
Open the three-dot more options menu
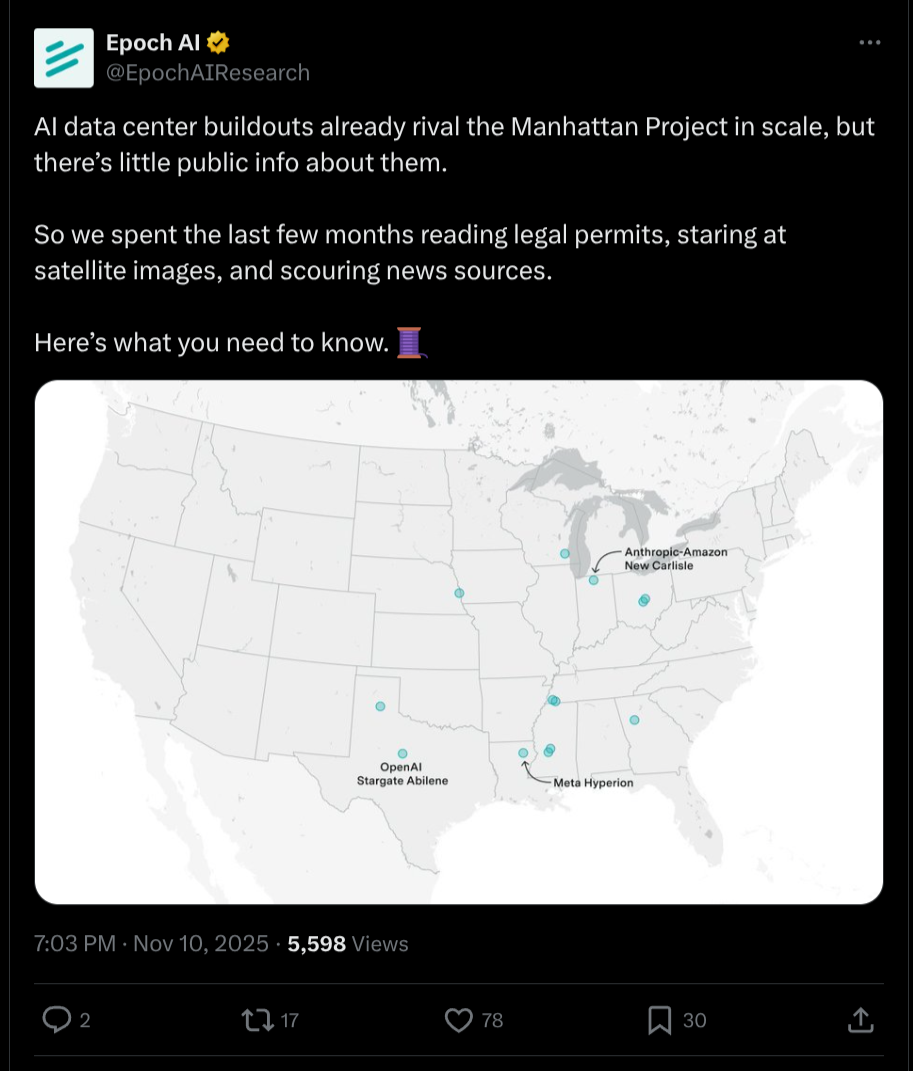[870, 42]
